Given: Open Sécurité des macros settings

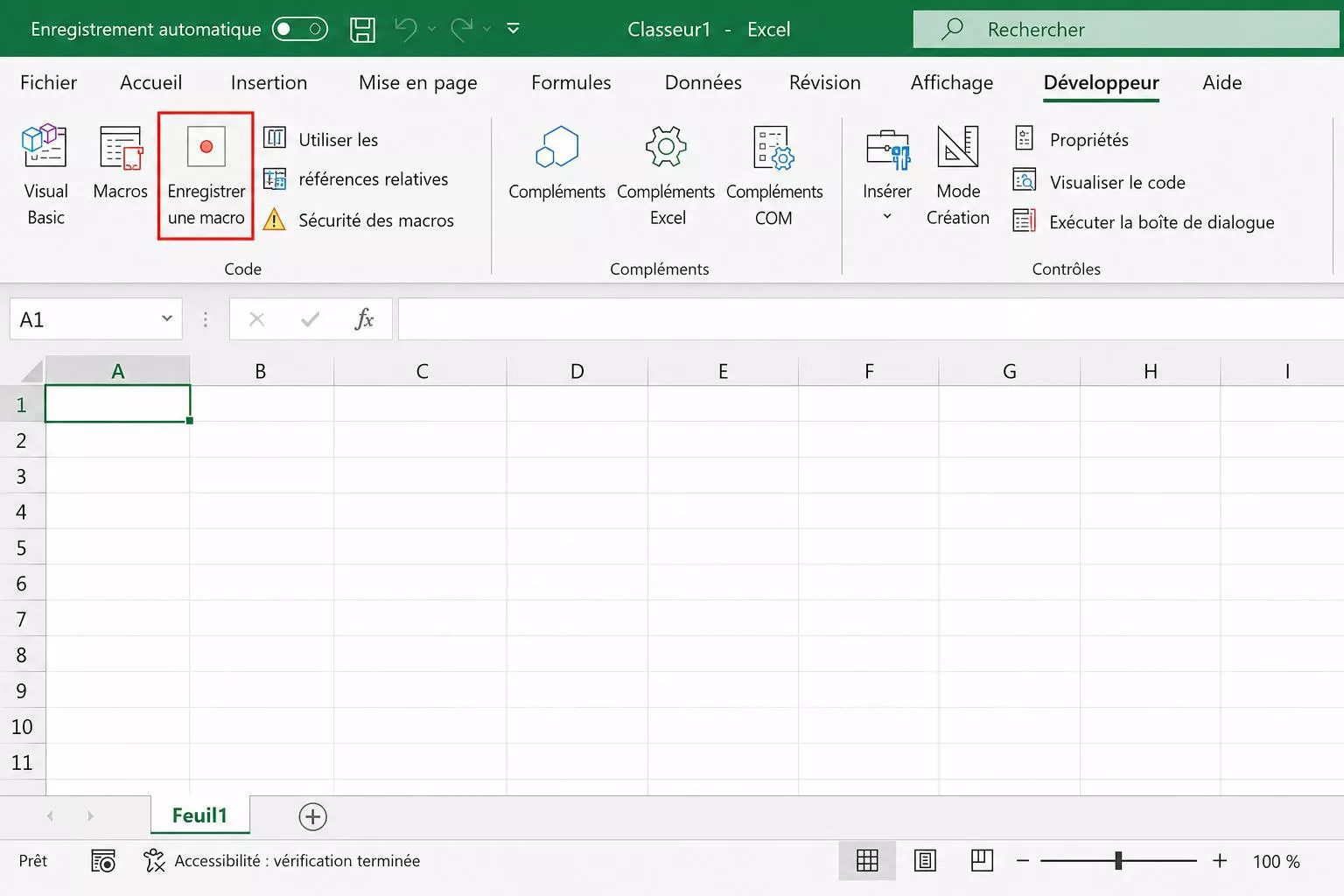Looking at the screenshot, I should click(x=359, y=220).
